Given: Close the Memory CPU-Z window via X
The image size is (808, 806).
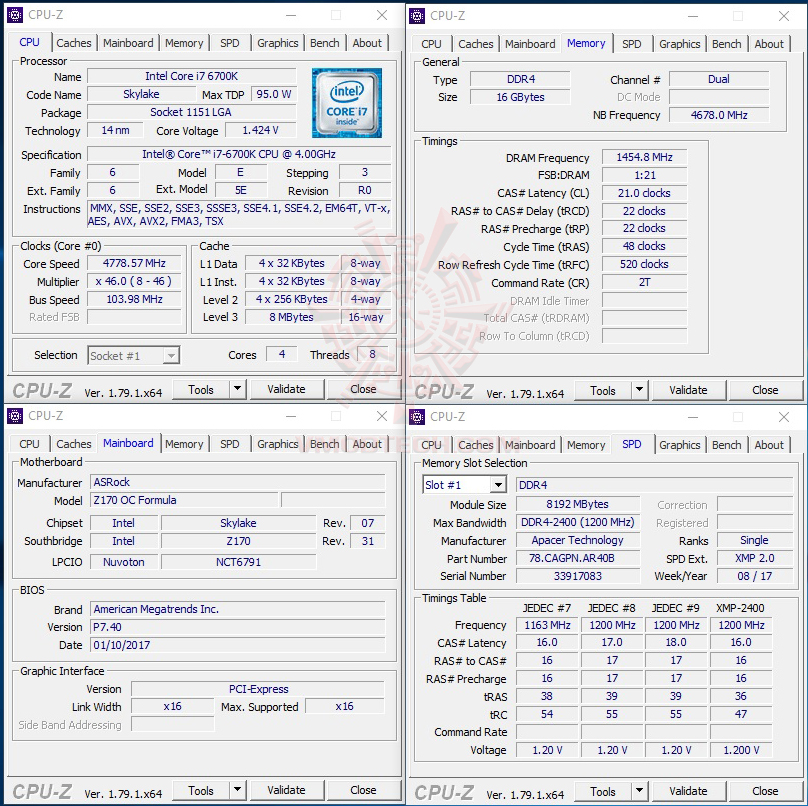Looking at the screenshot, I should [784, 16].
